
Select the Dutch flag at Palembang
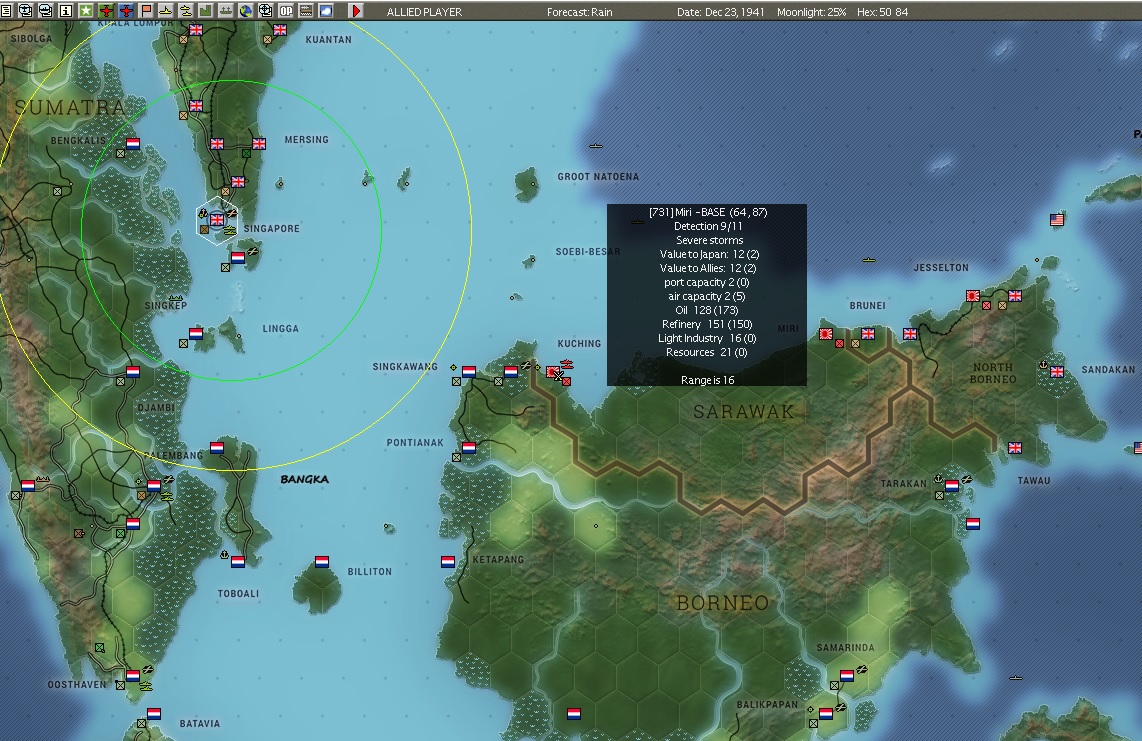pos(154,485)
